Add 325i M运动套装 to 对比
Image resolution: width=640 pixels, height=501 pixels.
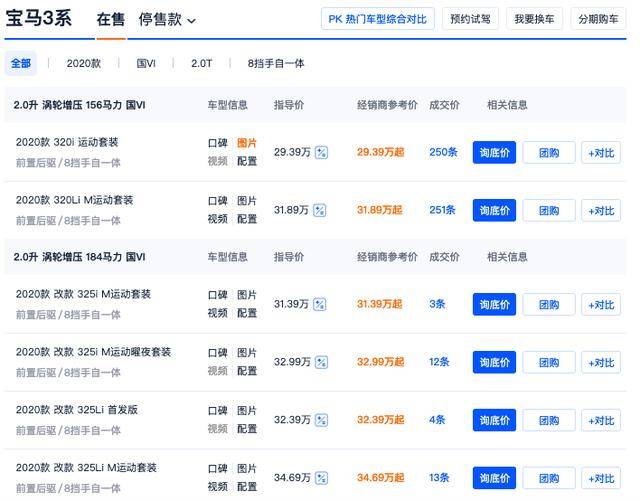coord(601,305)
